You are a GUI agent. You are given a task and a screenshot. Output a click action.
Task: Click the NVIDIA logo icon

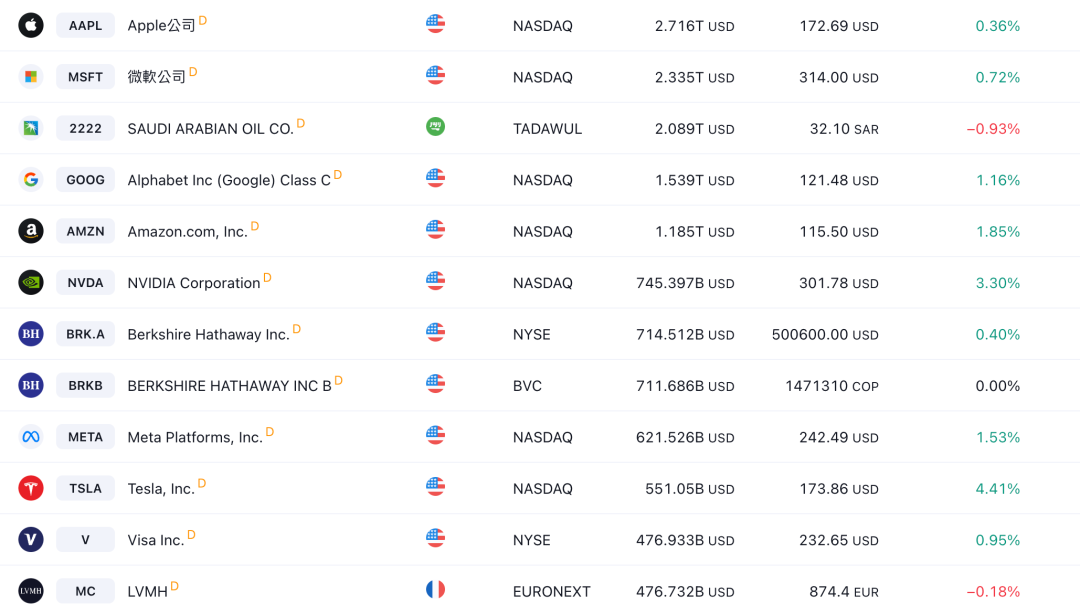31,283
